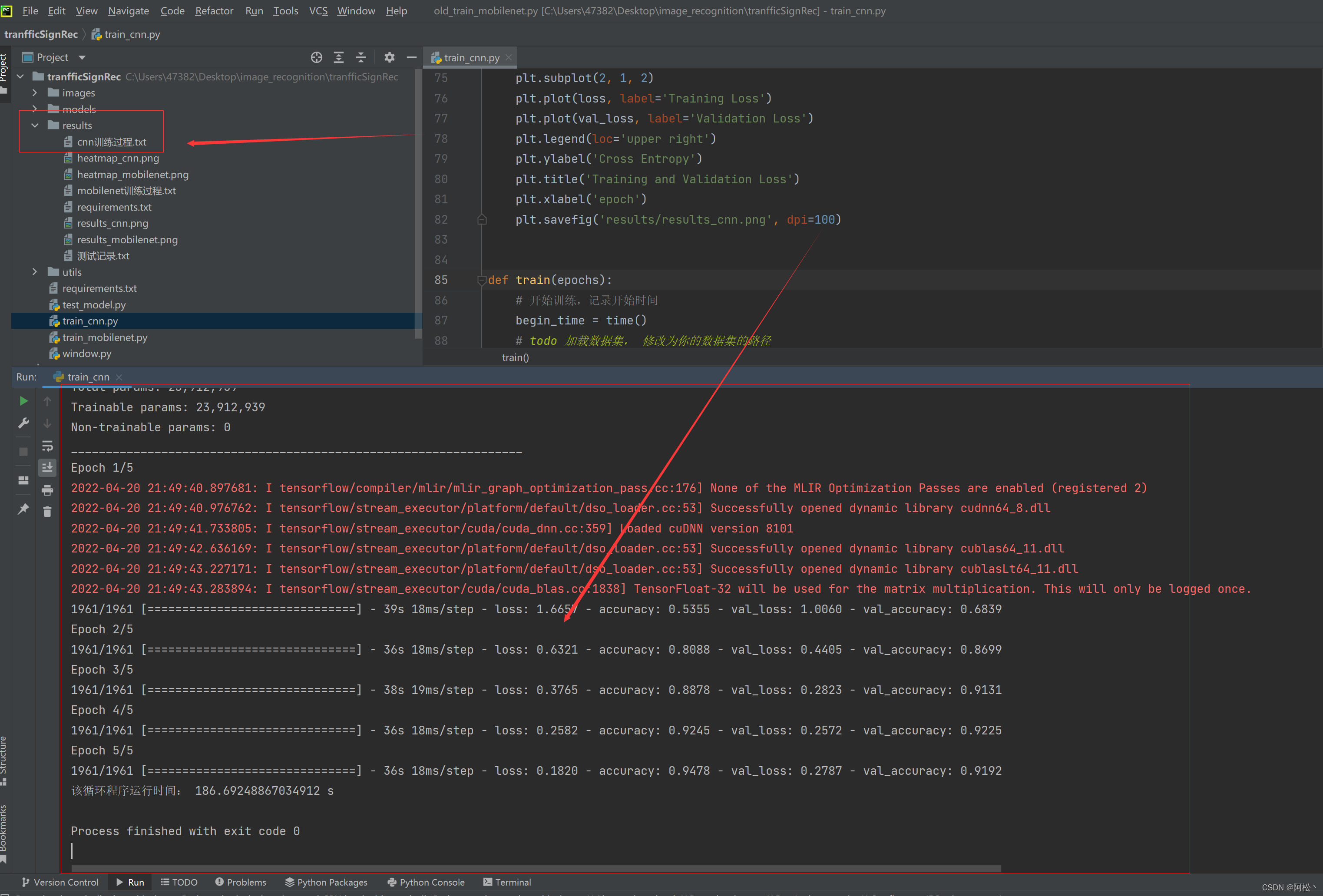Viewport: 1323px width, 896px height.
Task: Toggle fold marker on def train line
Action: [x=482, y=280]
